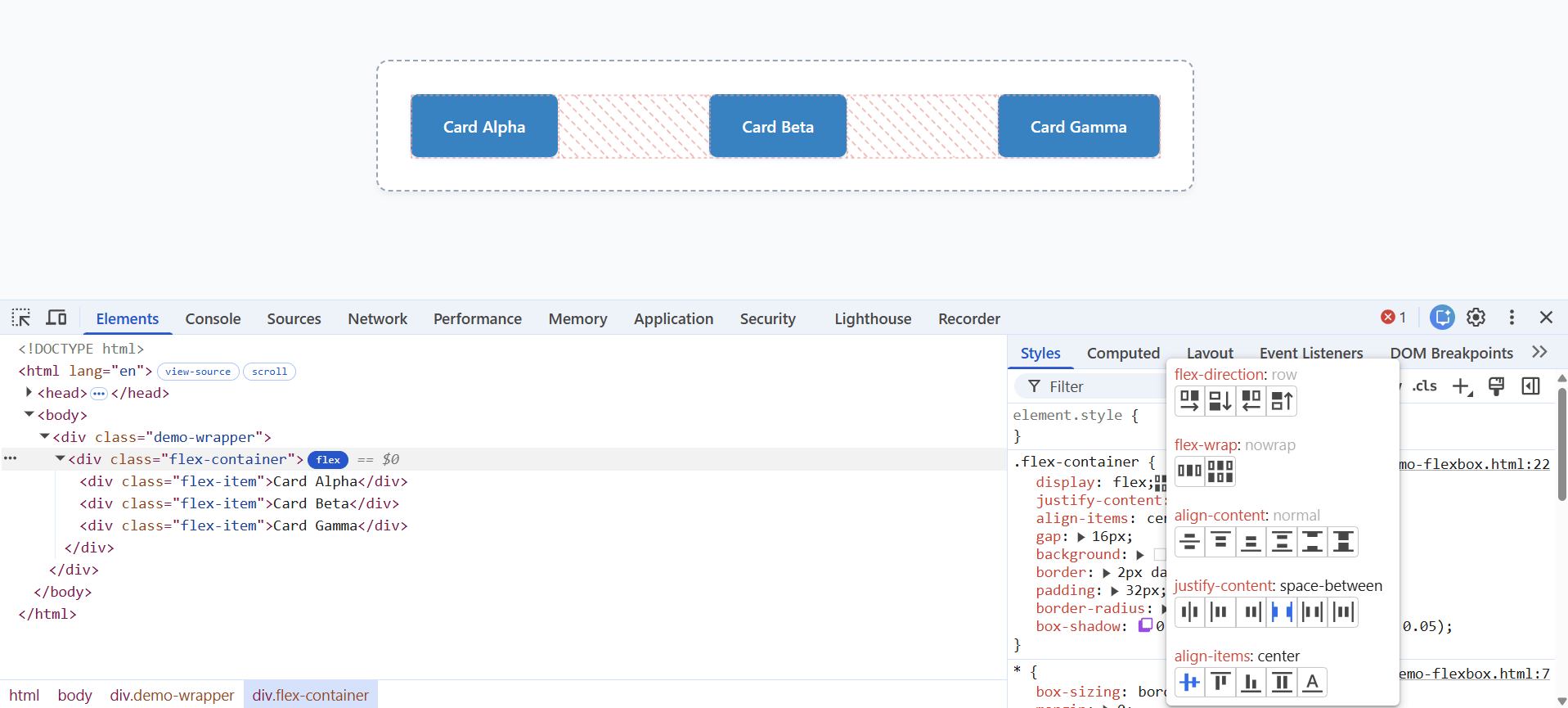Set flex-wrap to nowrap
Viewport: 1568px width, 708px height.
point(1189,471)
